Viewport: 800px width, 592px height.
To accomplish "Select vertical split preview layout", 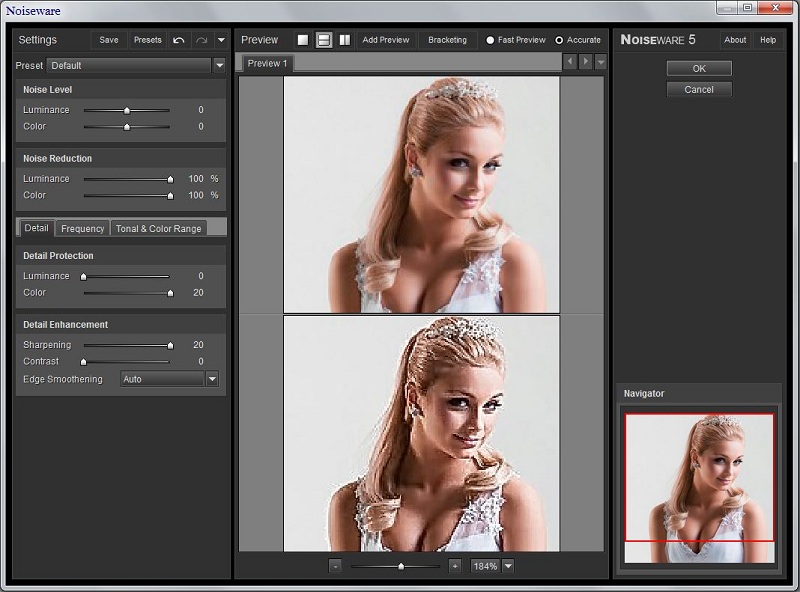I will click(x=344, y=40).
